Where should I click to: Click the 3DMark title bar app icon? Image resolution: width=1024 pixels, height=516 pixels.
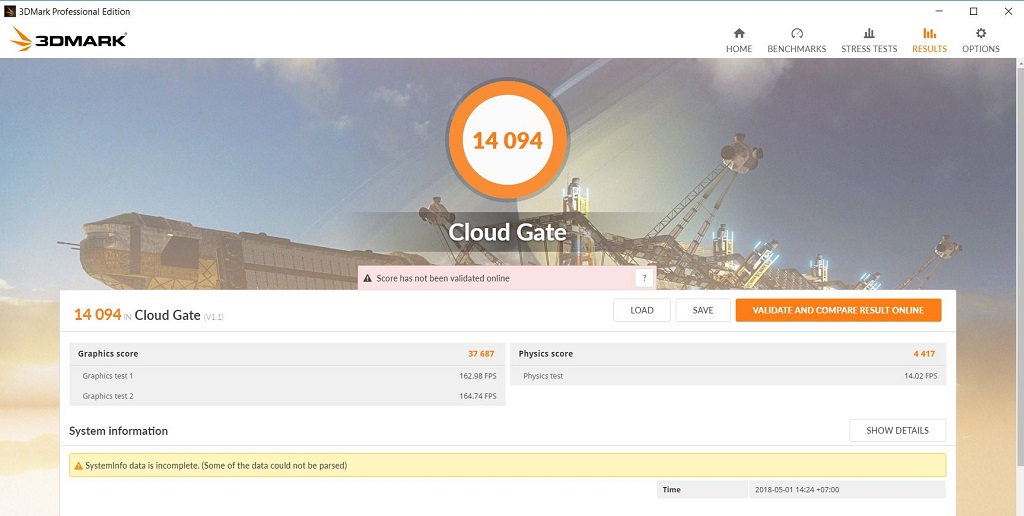[x=10, y=11]
